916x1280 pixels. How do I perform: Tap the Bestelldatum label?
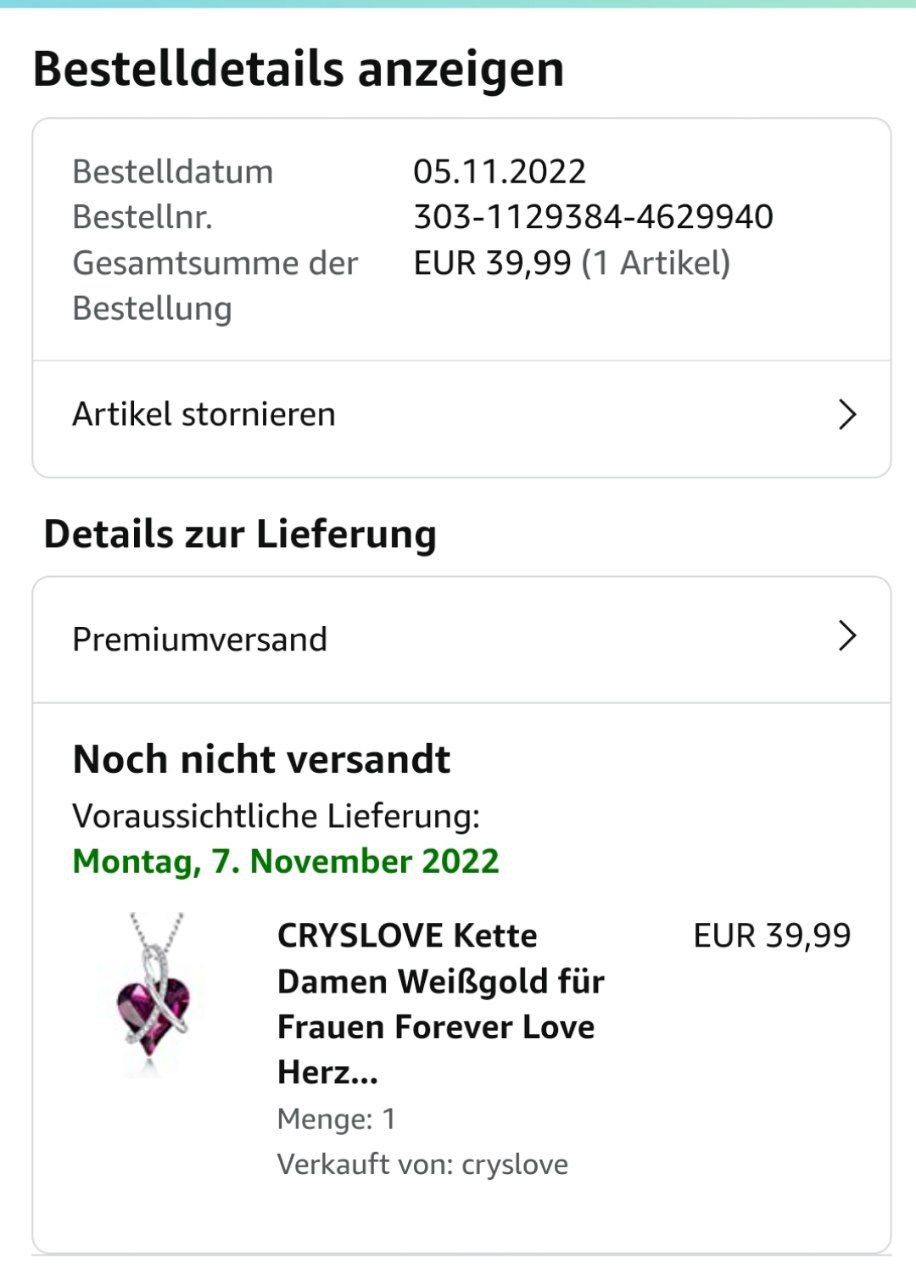pyautogui.click(x=172, y=171)
